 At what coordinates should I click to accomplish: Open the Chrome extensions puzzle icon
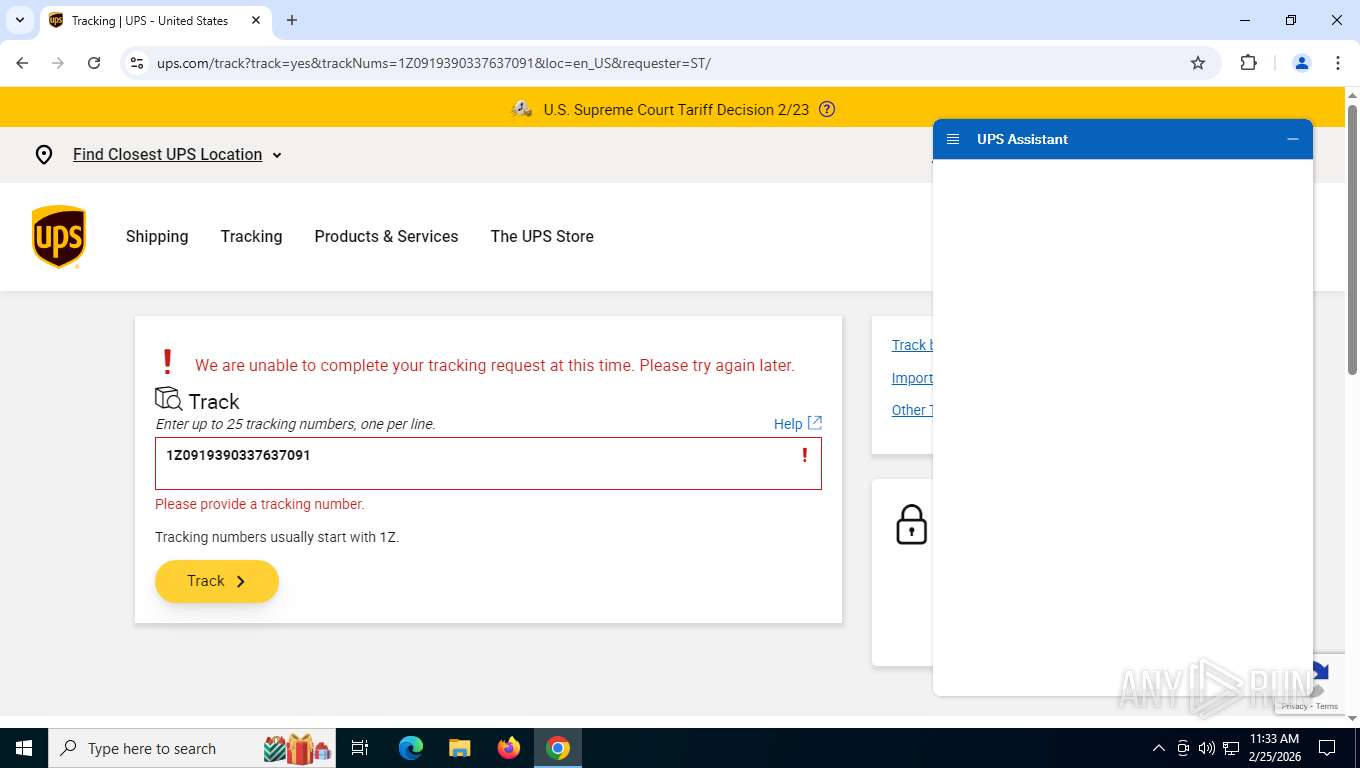click(x=1248, y=63)
